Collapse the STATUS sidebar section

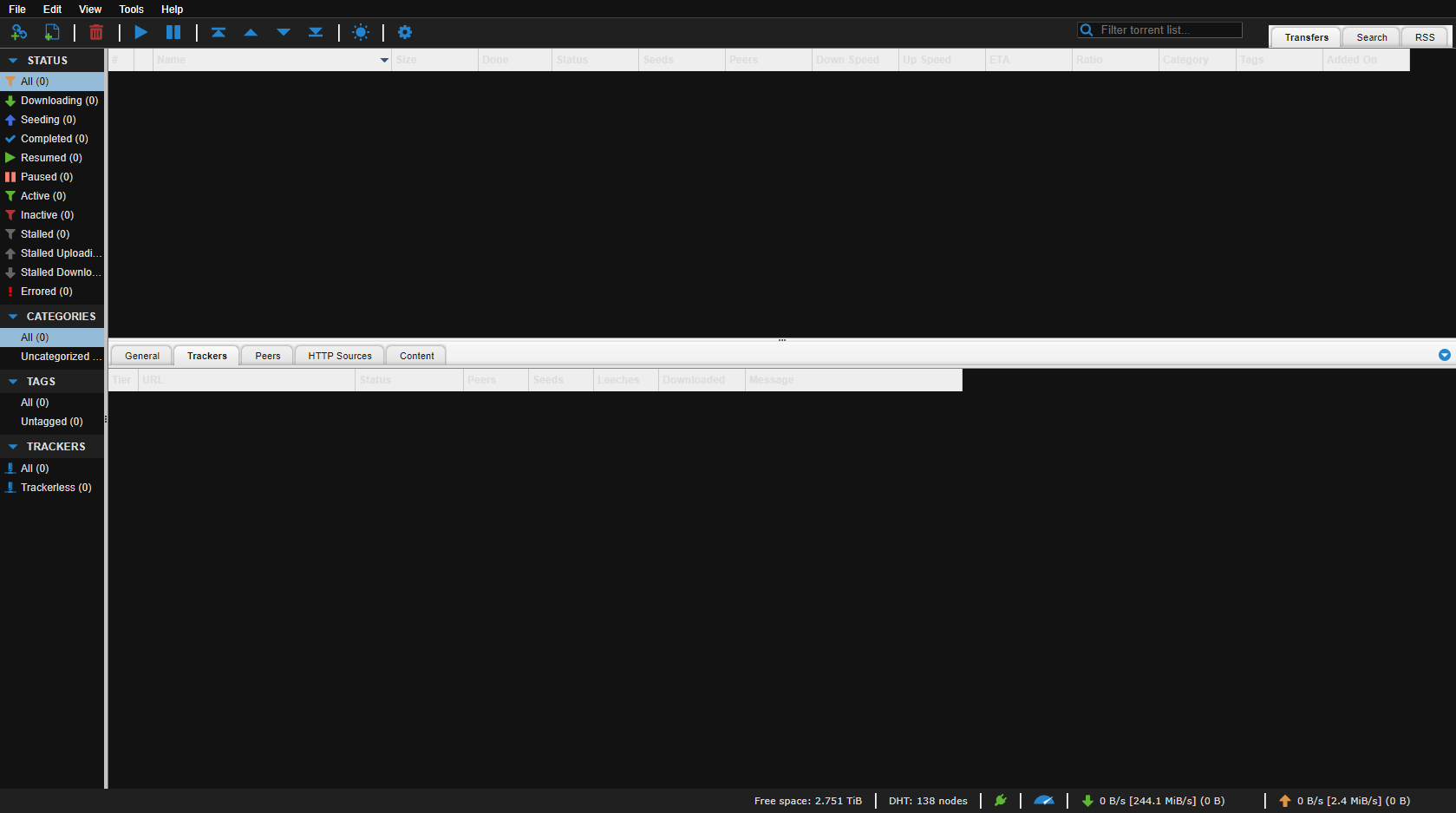(x=13, y=61)
